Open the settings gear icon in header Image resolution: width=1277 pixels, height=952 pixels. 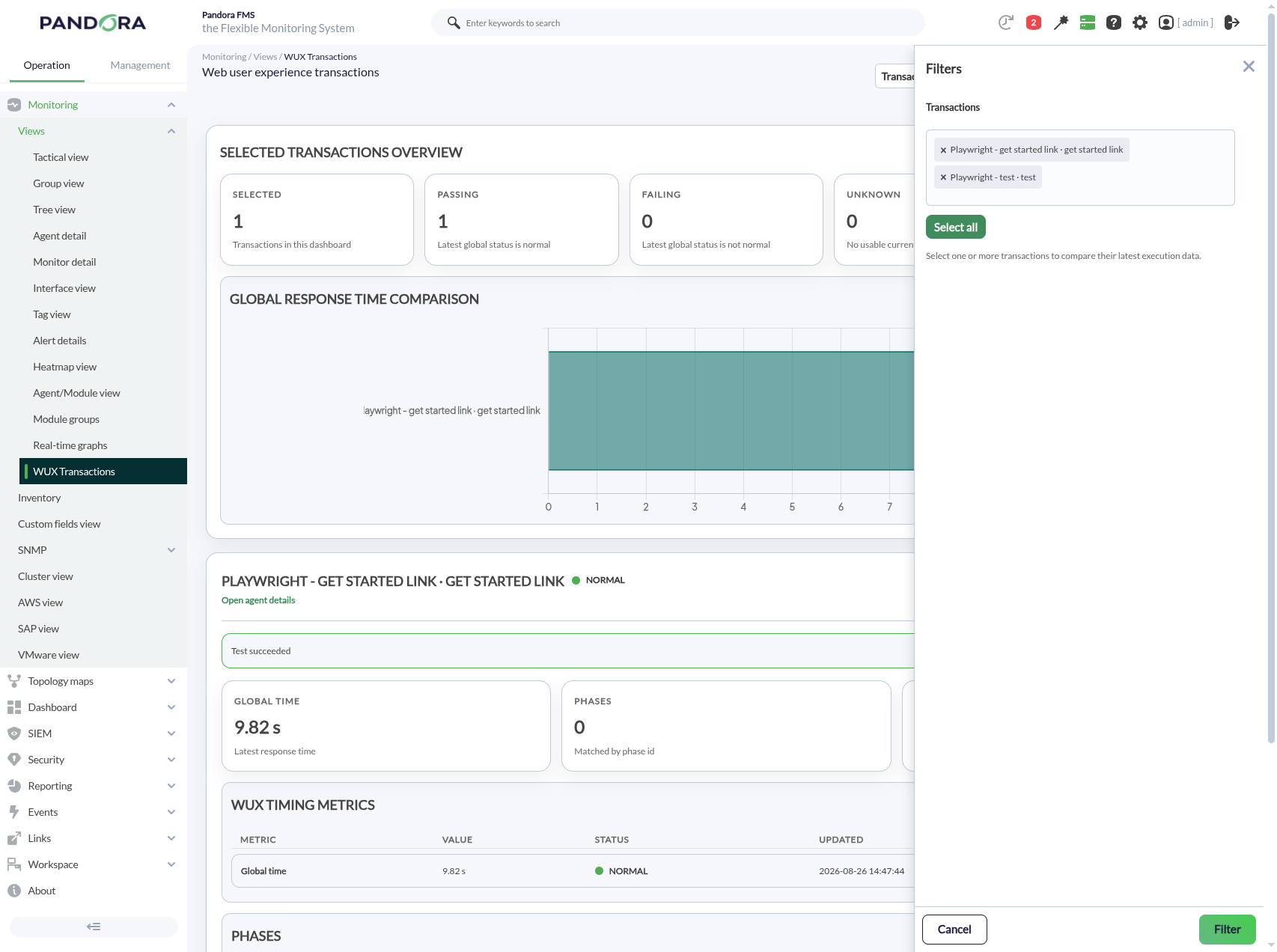(1140, 22)
